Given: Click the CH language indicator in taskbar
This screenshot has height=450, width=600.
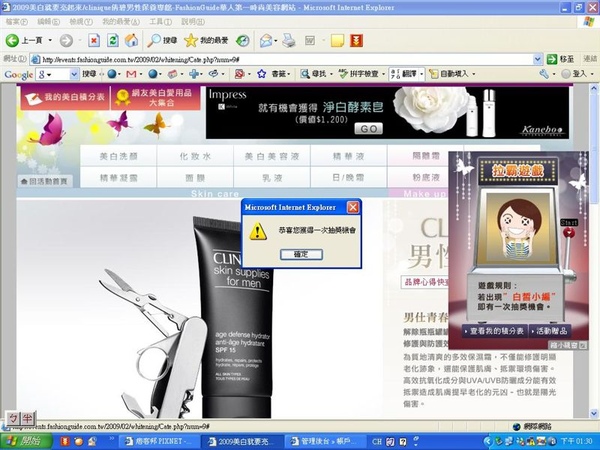Looking at the screenshot, I should coord(377,442).
